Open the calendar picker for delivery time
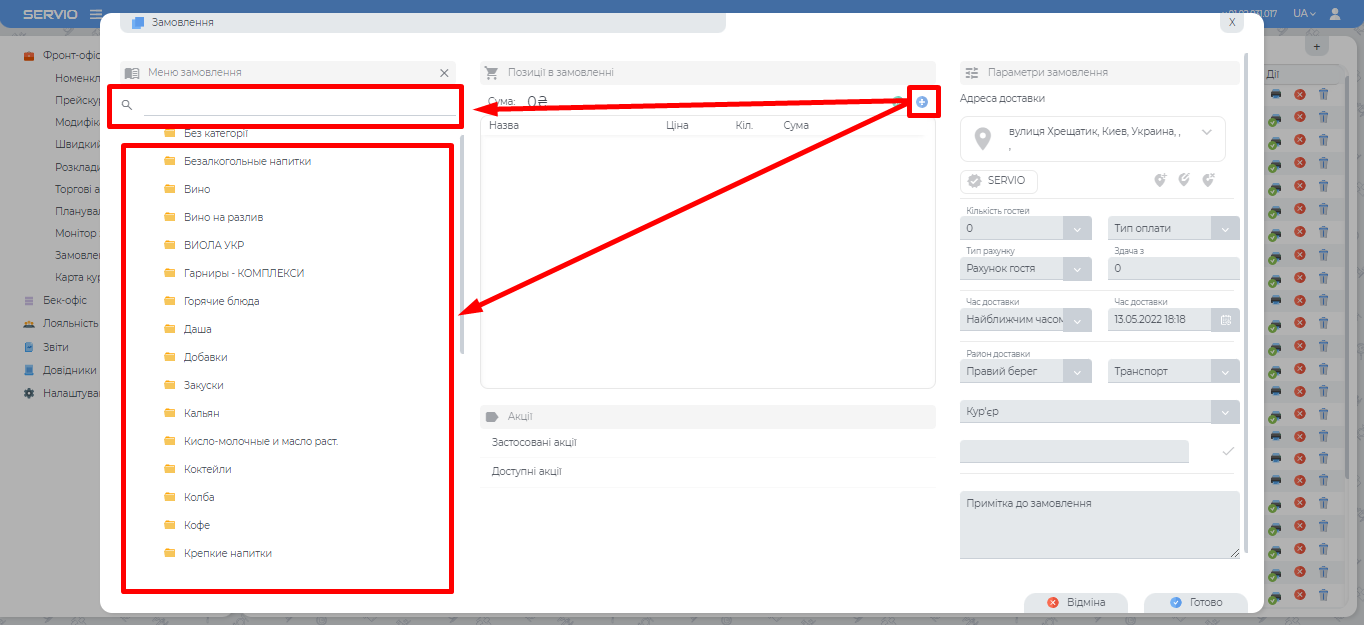Screen dimensions: 1364x625 pyautogui.click(x=1225, y=320)
